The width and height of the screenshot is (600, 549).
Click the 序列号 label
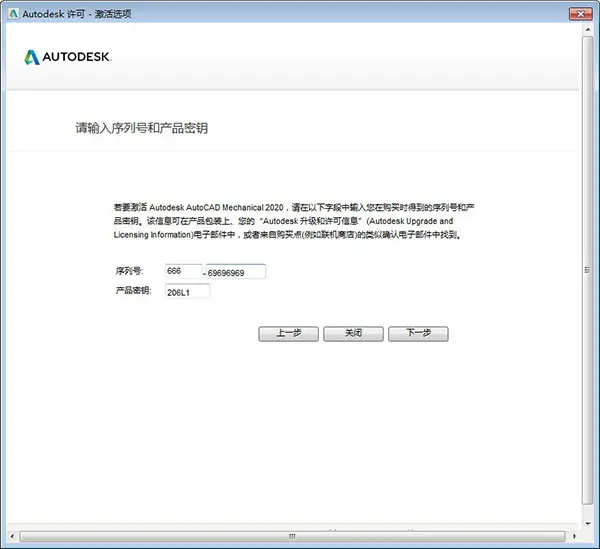(x=129, y=271)
